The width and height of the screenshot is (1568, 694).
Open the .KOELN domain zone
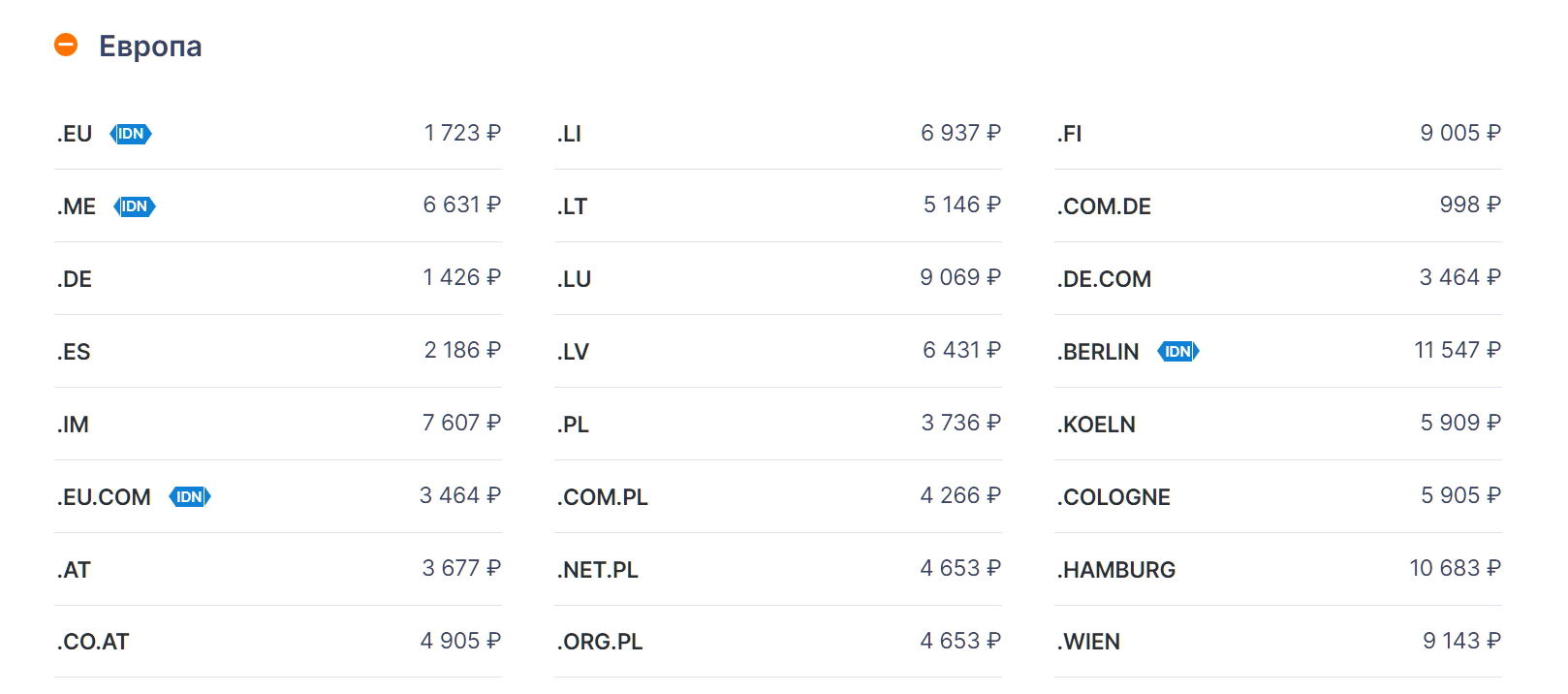coord(1278,424)
